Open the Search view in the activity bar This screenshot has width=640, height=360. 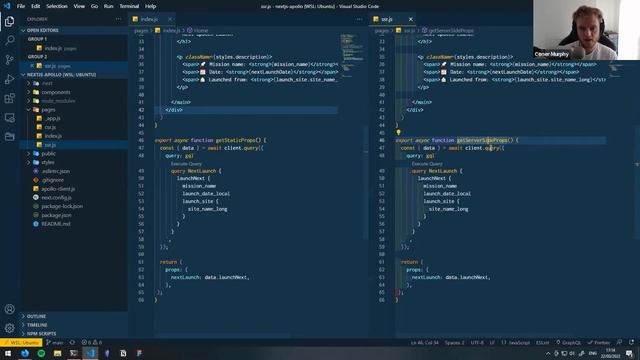pos(9,40)
